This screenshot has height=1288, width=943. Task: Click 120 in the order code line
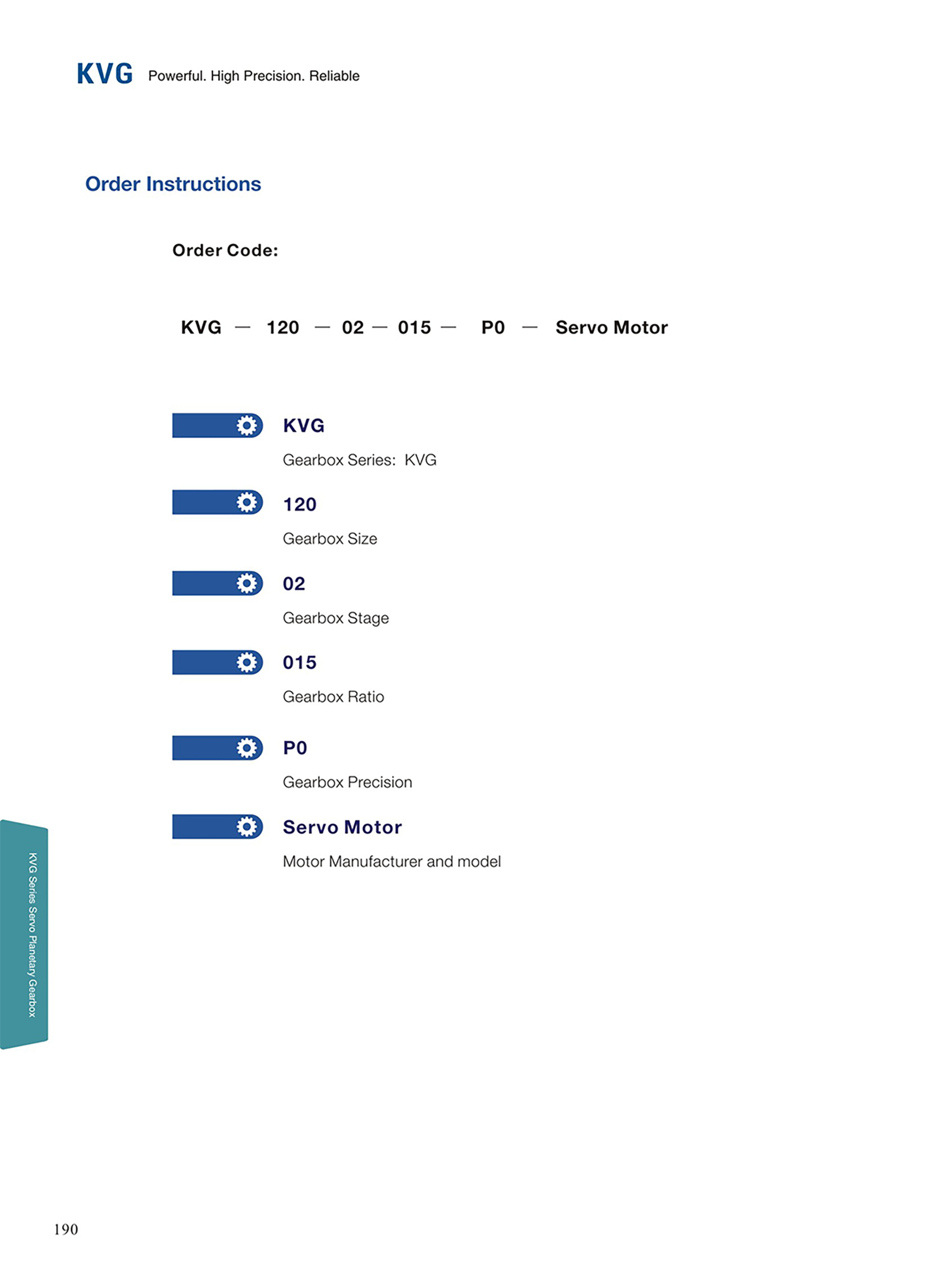pos(283,328)
